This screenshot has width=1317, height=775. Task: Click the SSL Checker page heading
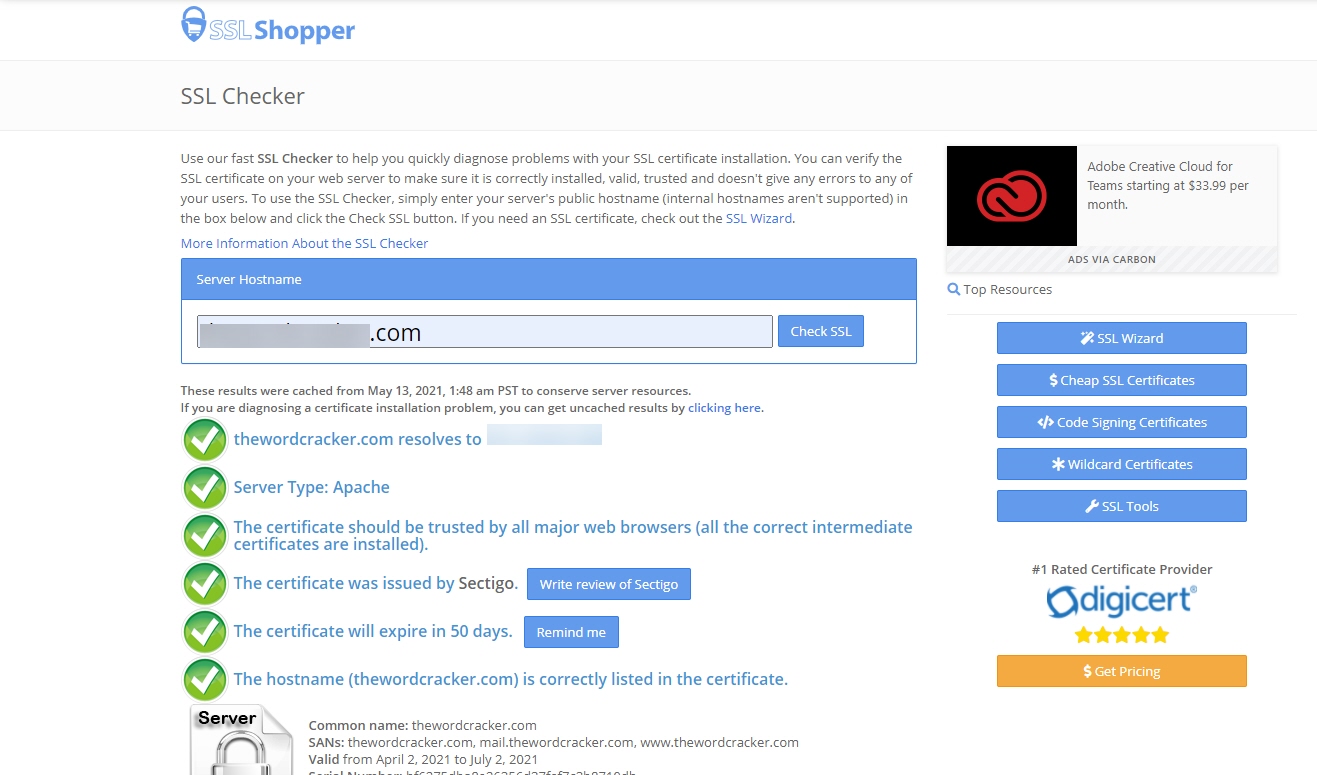243,96
